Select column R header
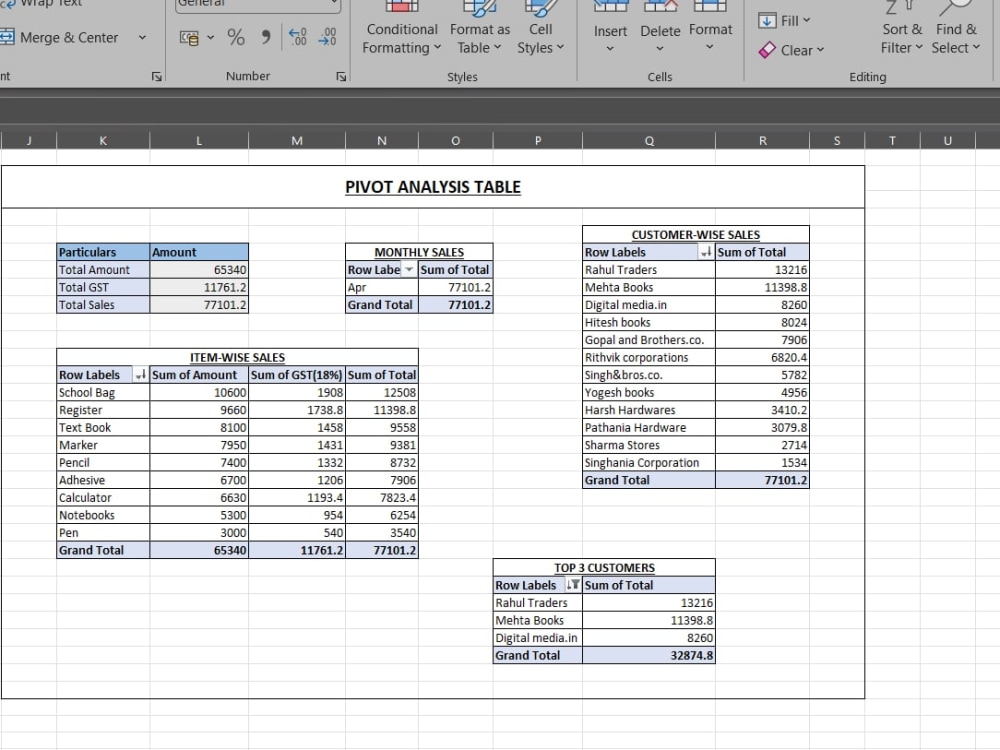Image resolution: width=1000 pixels, height=750 pixels. (x=763, y=140)
